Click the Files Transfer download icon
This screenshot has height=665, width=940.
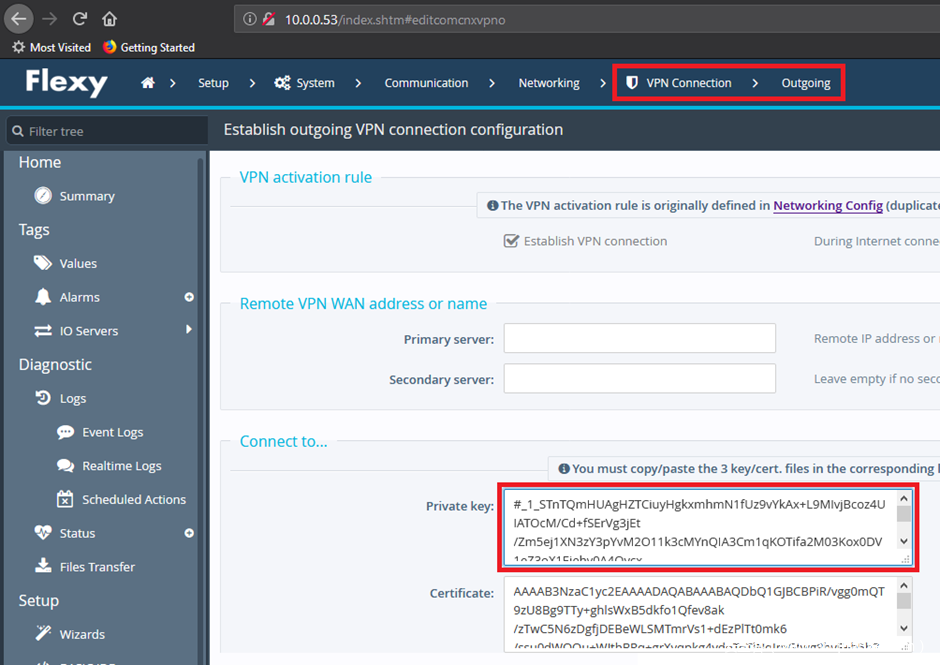point(43,566)
